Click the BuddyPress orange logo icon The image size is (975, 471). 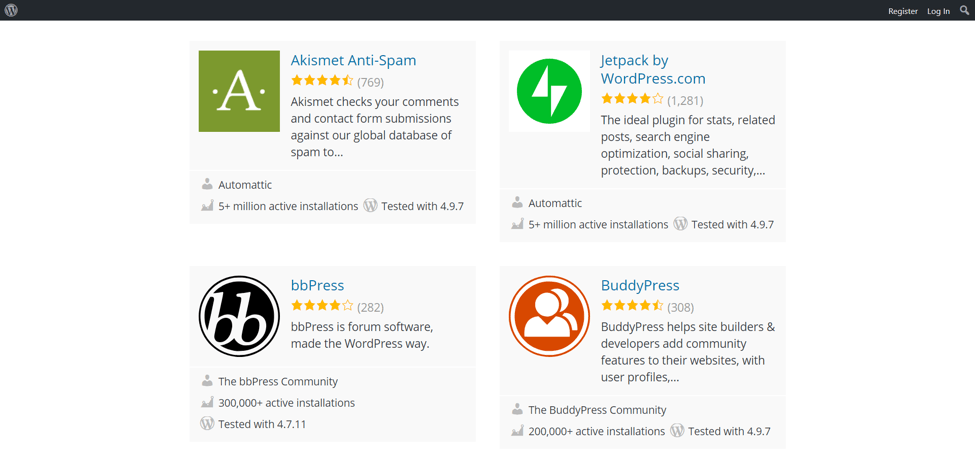coord(549,316)
